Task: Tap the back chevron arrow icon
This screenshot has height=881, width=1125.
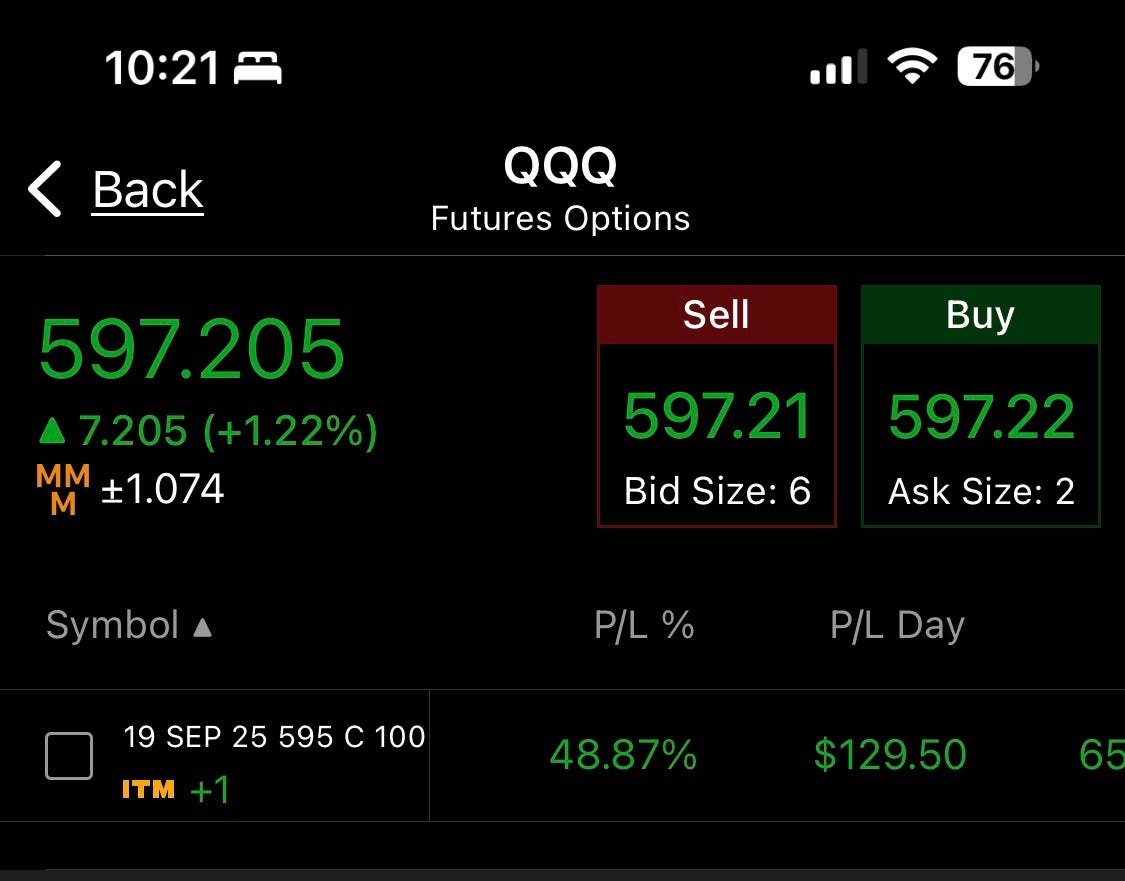Action: pos(44,189)
